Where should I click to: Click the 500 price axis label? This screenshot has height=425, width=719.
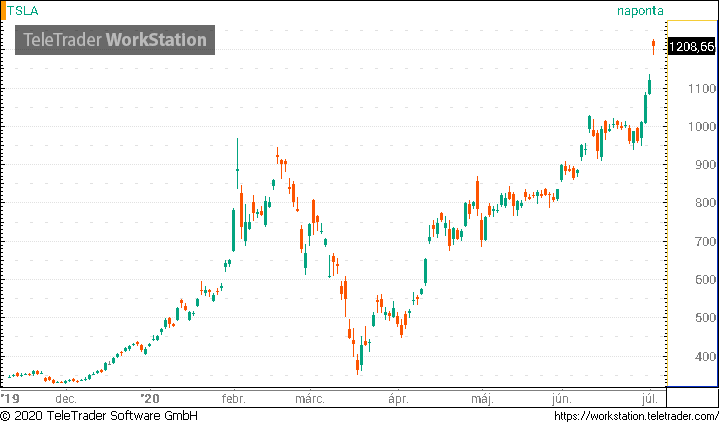click(x=705, y=317)
